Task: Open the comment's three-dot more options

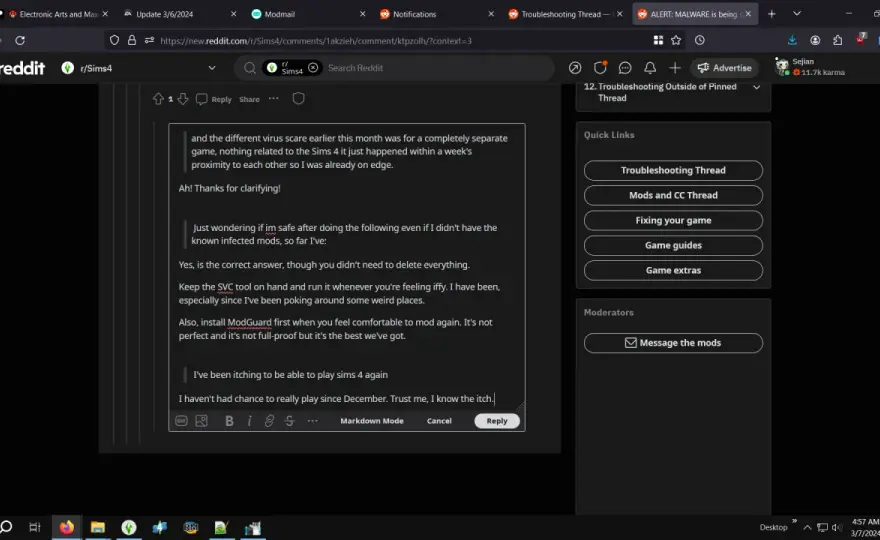Action: [273, 99]
